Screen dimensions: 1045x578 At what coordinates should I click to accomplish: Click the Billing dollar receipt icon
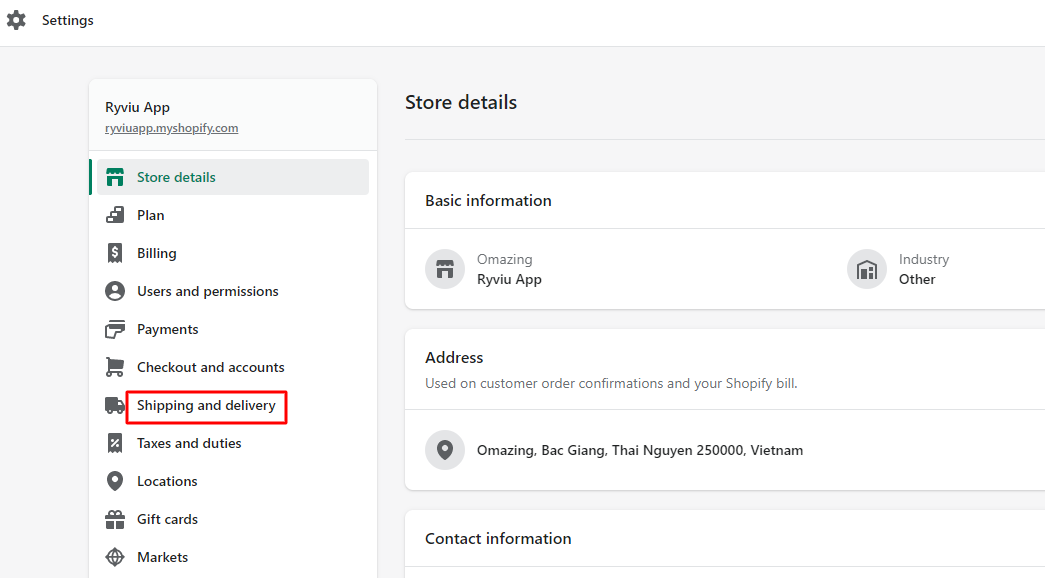(x=115, y=253)
